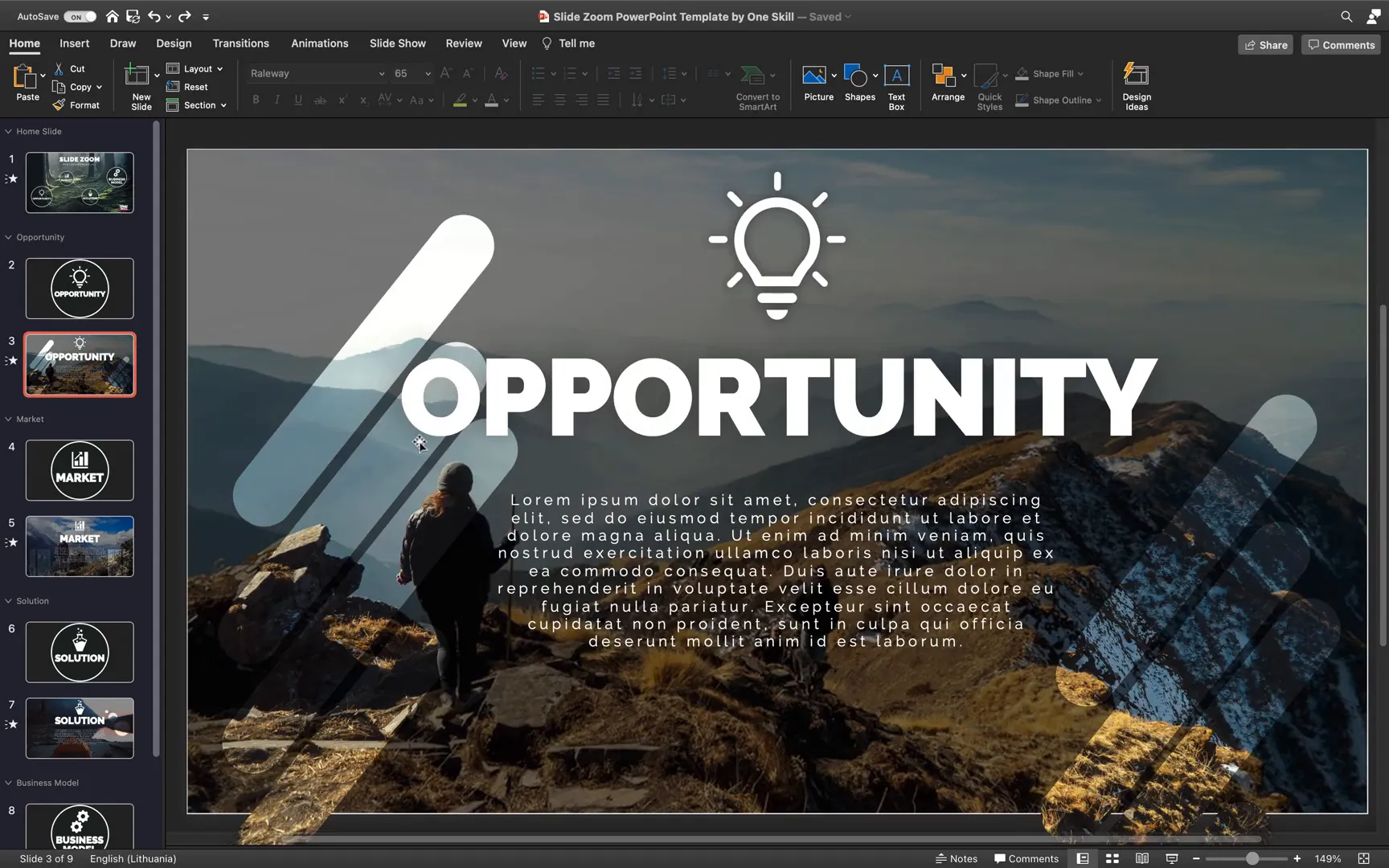This screenshot has height=868, width=1389.
Task: Click the Paste icon
Action: point(24,76)
